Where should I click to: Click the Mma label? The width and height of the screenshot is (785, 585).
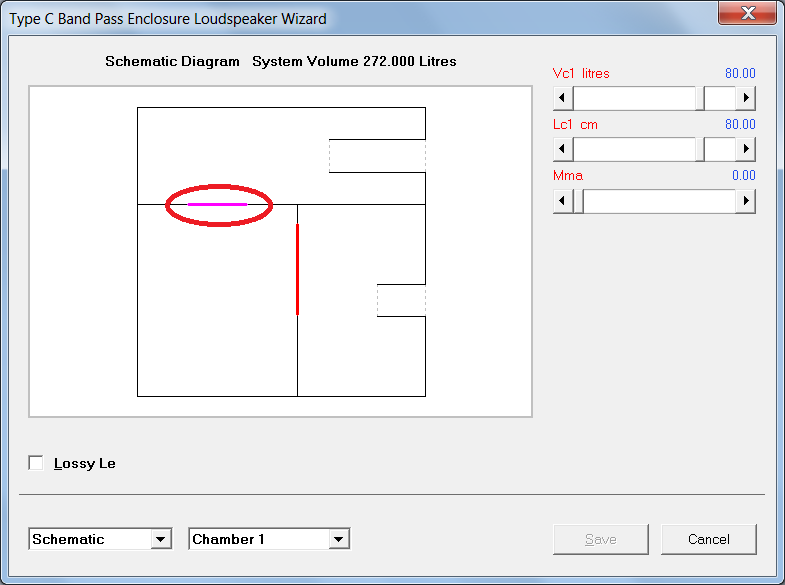(x=568, y=176)
